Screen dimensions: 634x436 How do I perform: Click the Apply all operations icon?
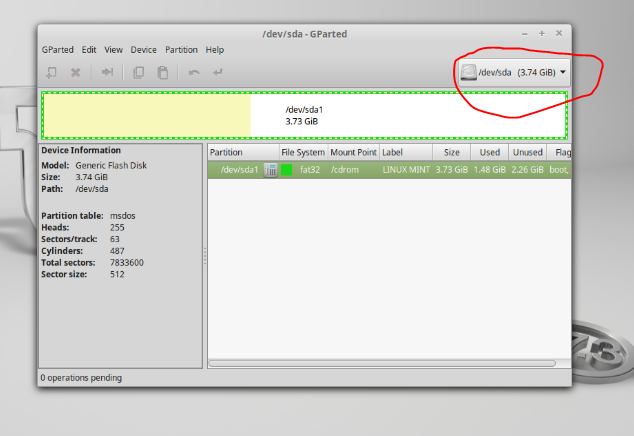[x=218, y=72]
